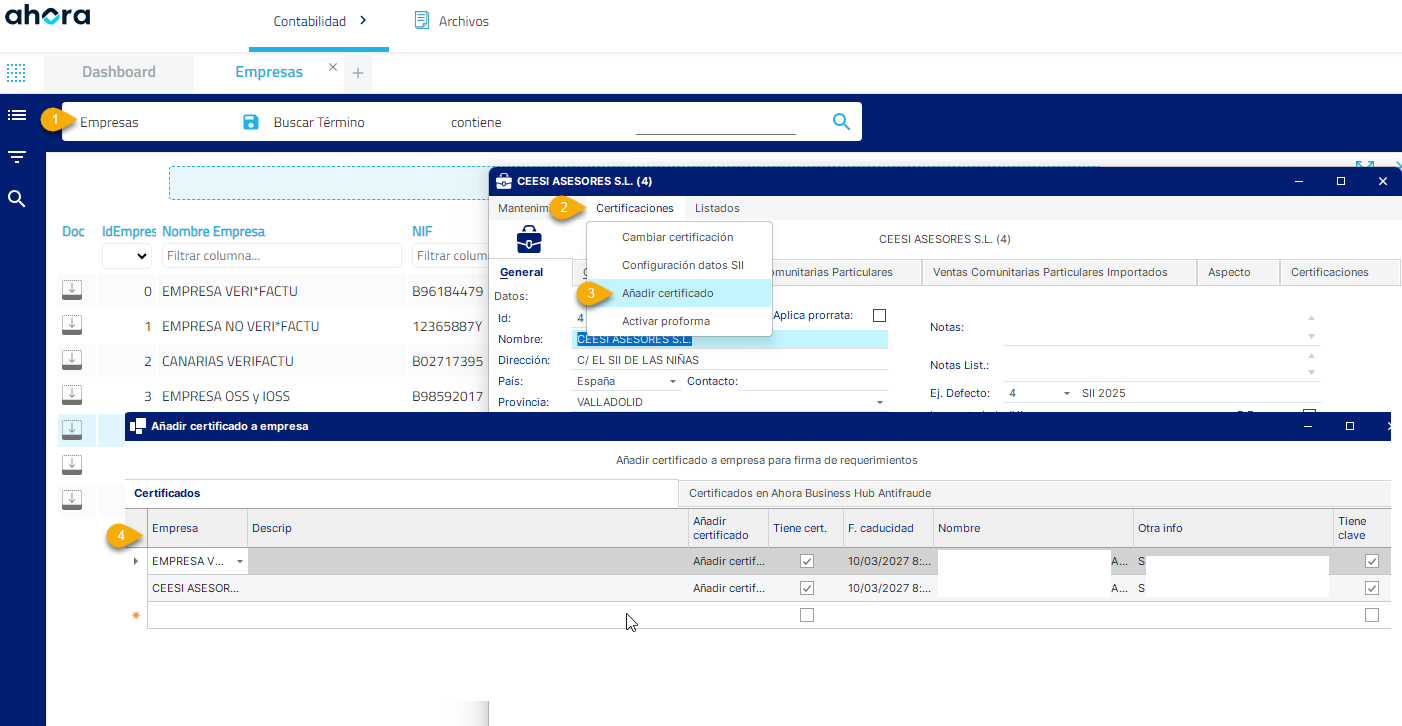Click Doc download icon for EMPRESA OSS y IOSS
The height and width of the screenshot is (726, 1402).
pyautogui.click(x=72, y=395)
